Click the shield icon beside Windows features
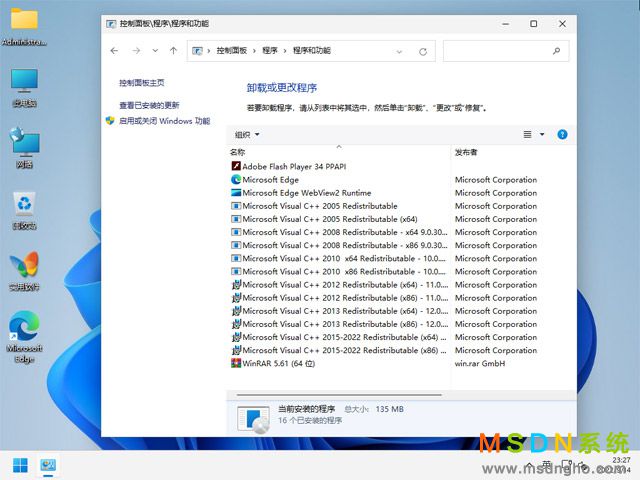Viewport: 640px width, 480px height. (x=110, y=121)
